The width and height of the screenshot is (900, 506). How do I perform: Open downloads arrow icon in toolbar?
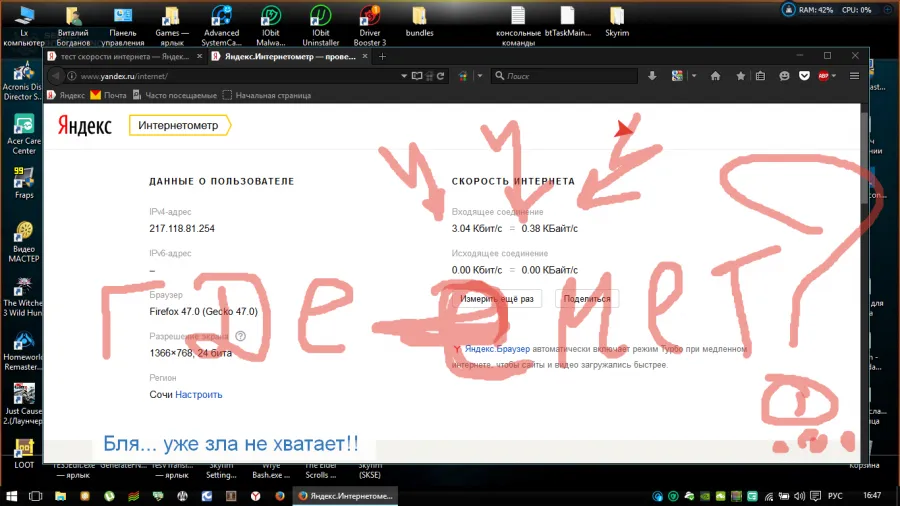click(652, 76)
